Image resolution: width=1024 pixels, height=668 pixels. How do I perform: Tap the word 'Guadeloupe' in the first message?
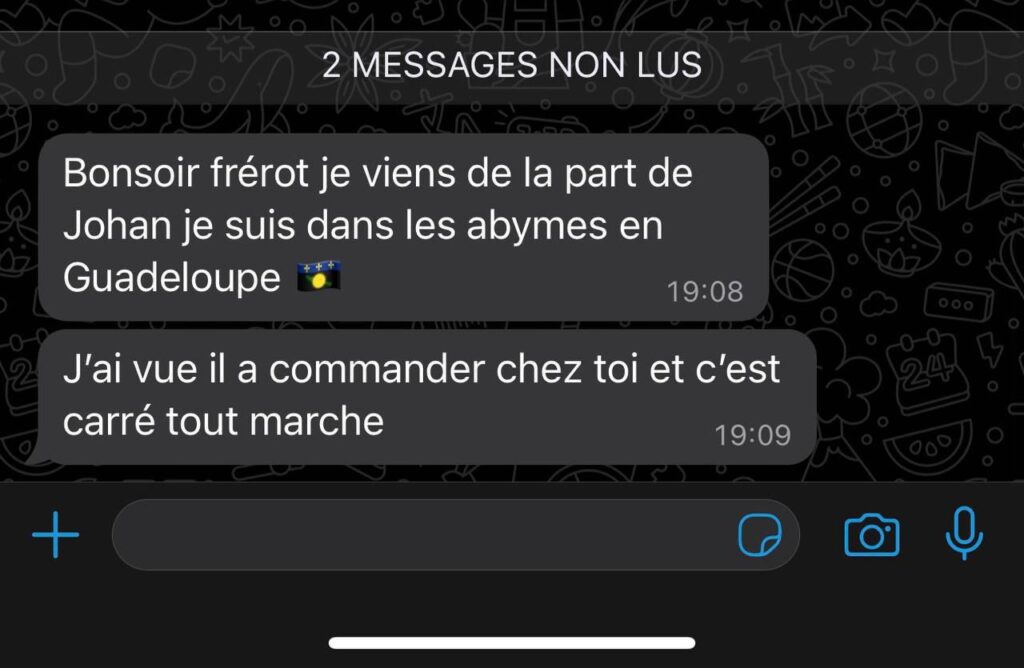tap(172, 278)
